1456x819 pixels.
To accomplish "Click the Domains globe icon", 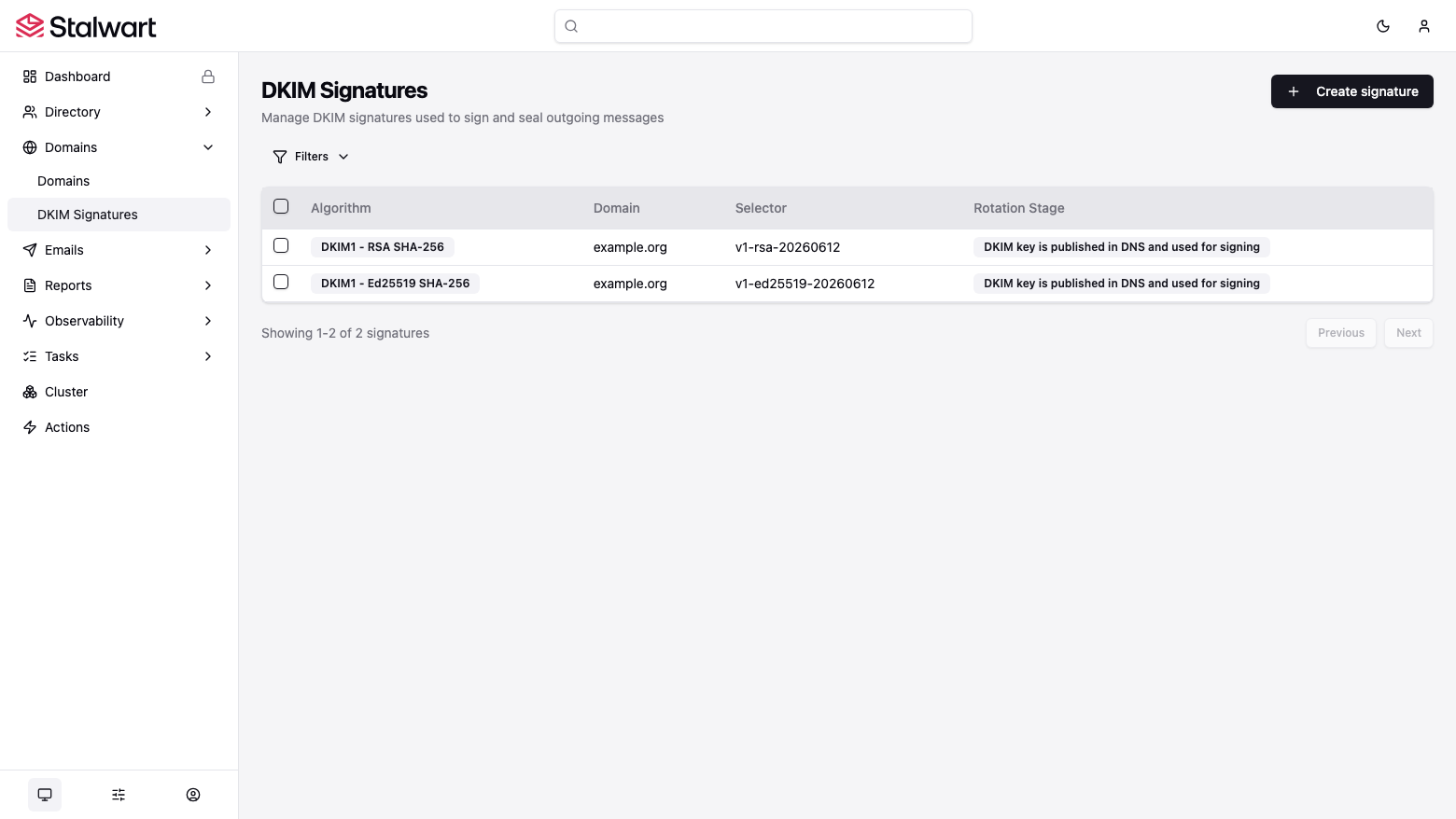I will coord(30,147).
